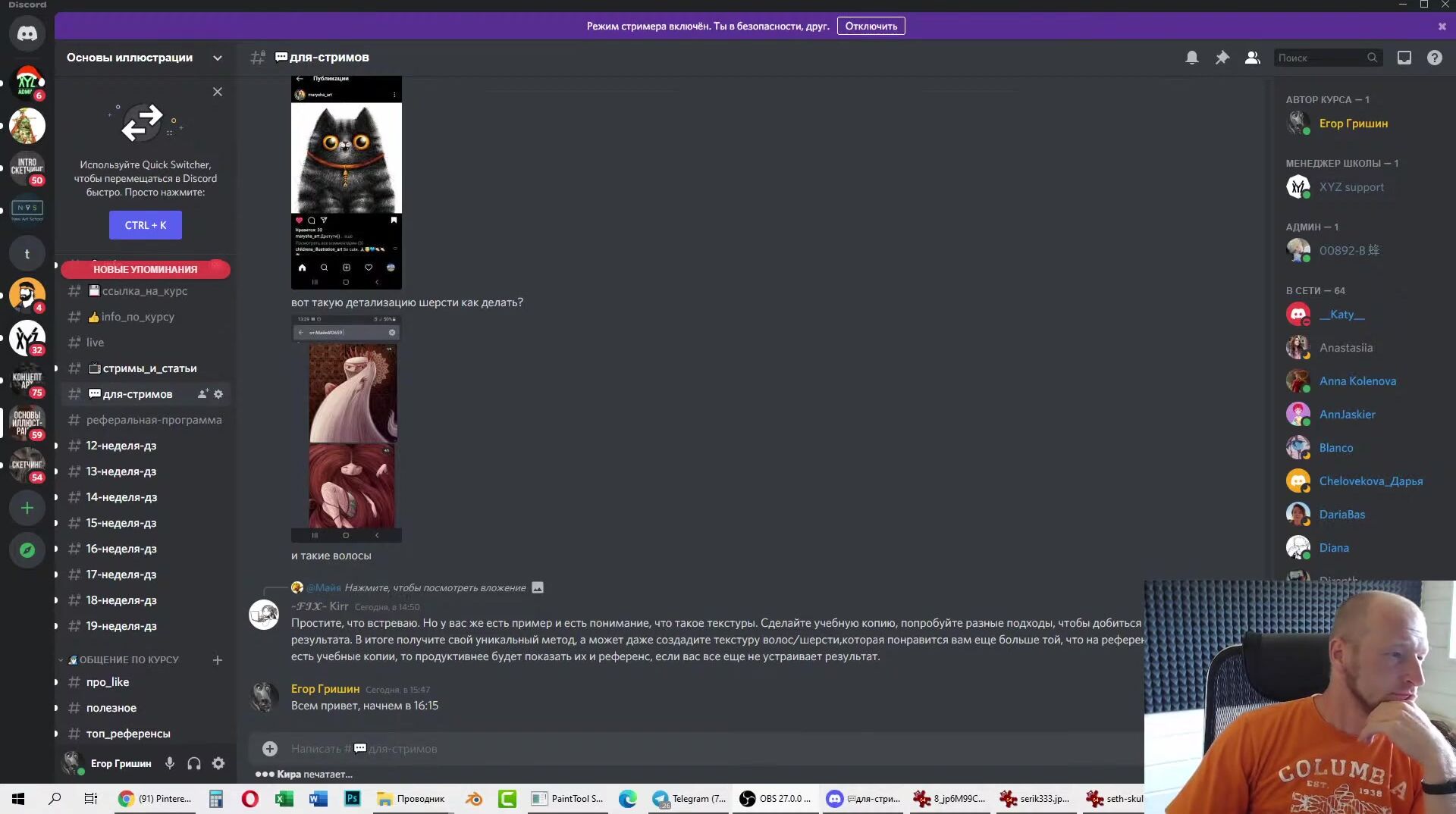The width and height of the screenshot is (1456, 814).
Task: Add a server with the green plus
Action: [27, 508]
